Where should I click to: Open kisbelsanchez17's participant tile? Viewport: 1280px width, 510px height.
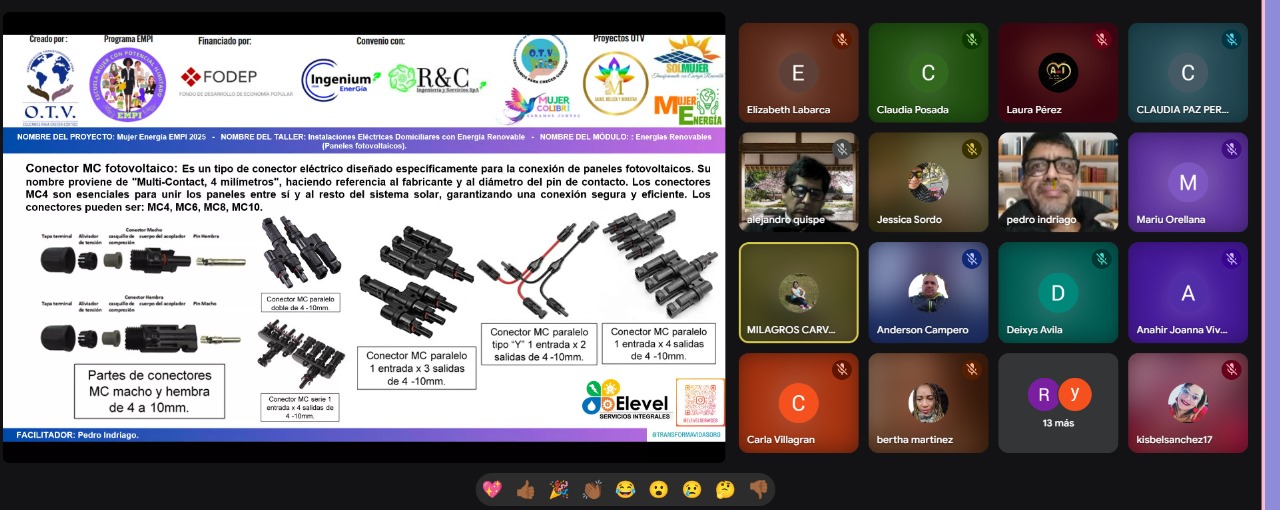[x=1188, y=402]
